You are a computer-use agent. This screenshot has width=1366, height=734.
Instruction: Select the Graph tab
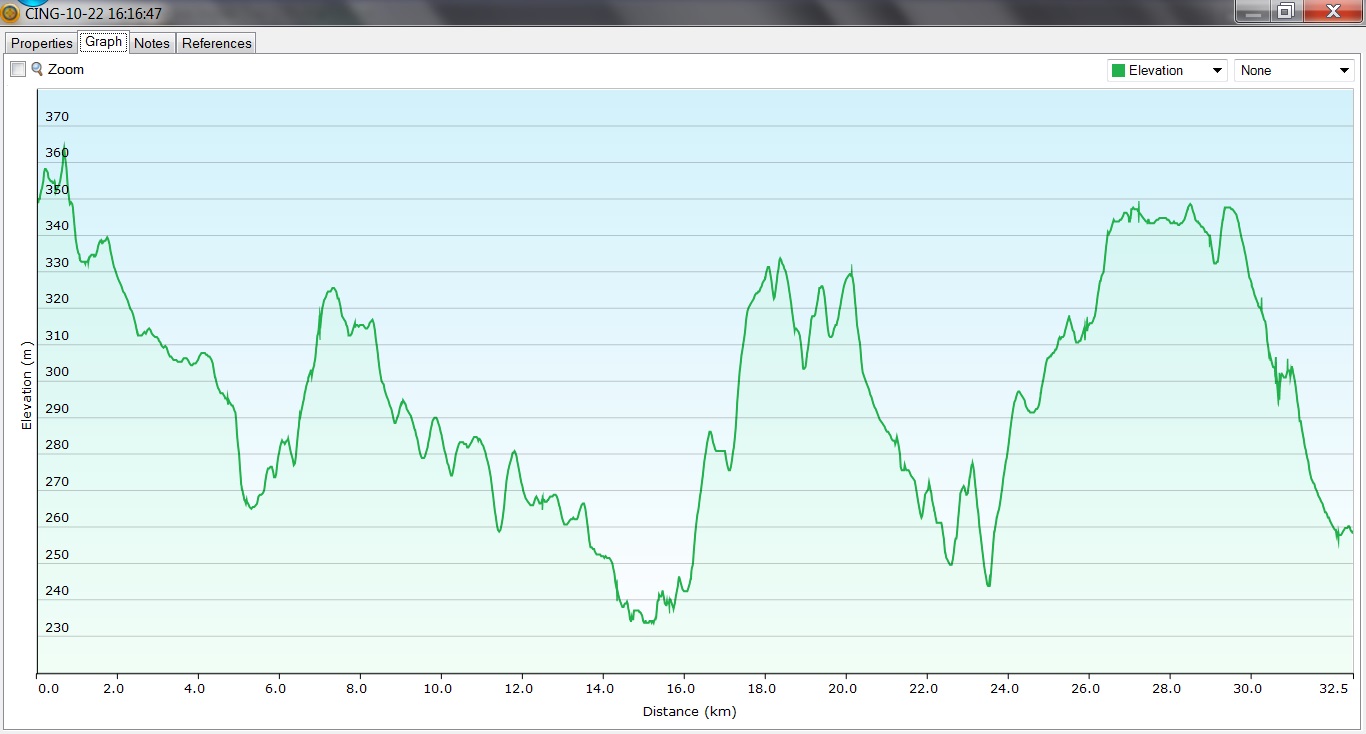103,42
